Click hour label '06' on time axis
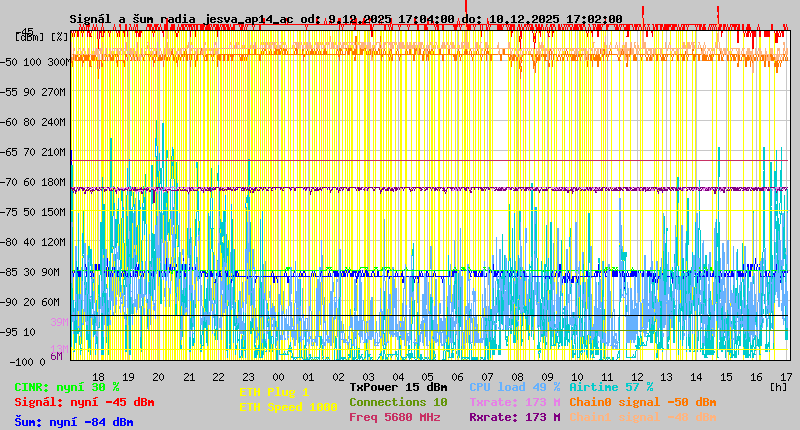 click(458, 377)
